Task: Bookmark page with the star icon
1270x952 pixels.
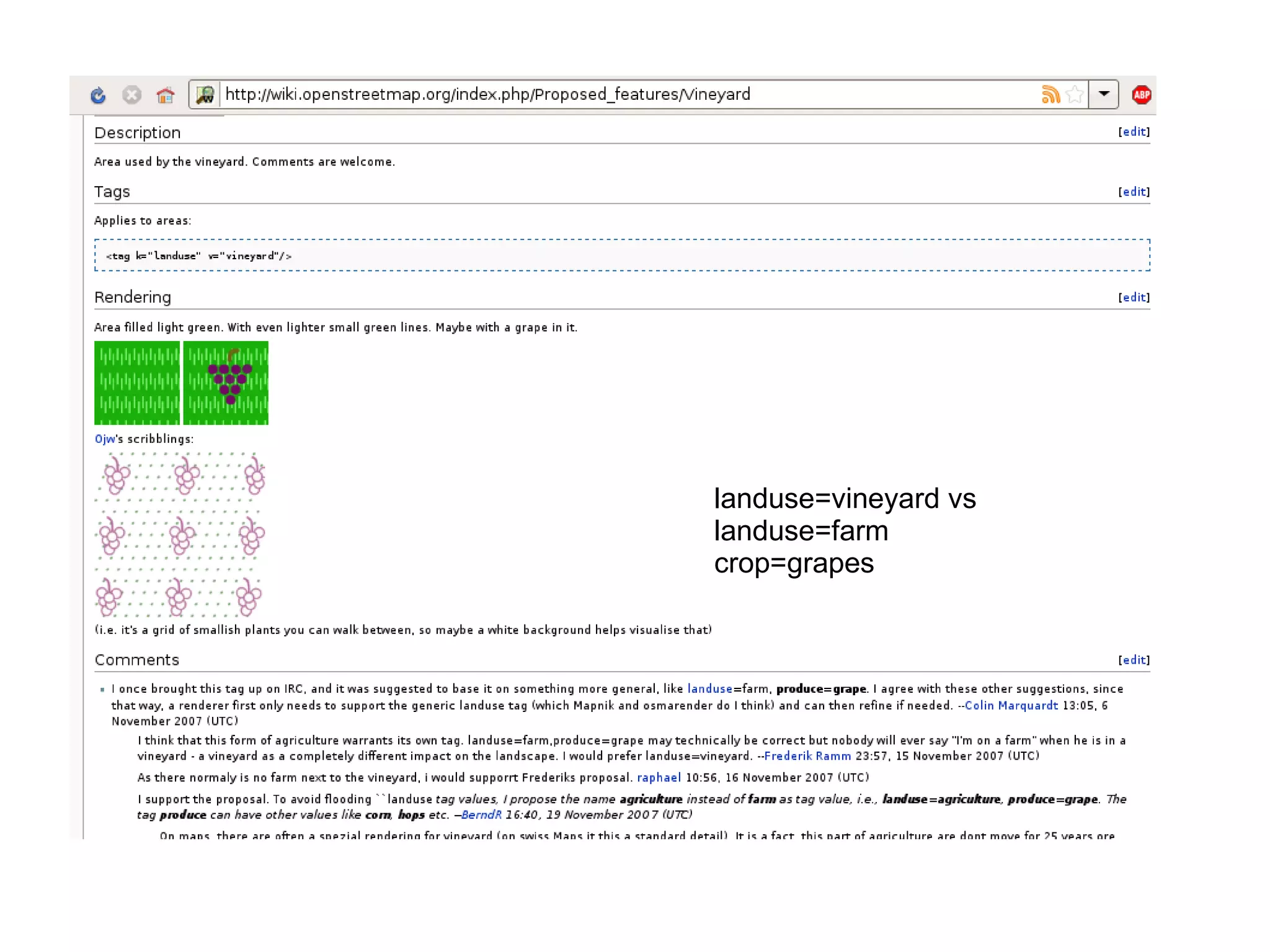Action: point(1075,94)
